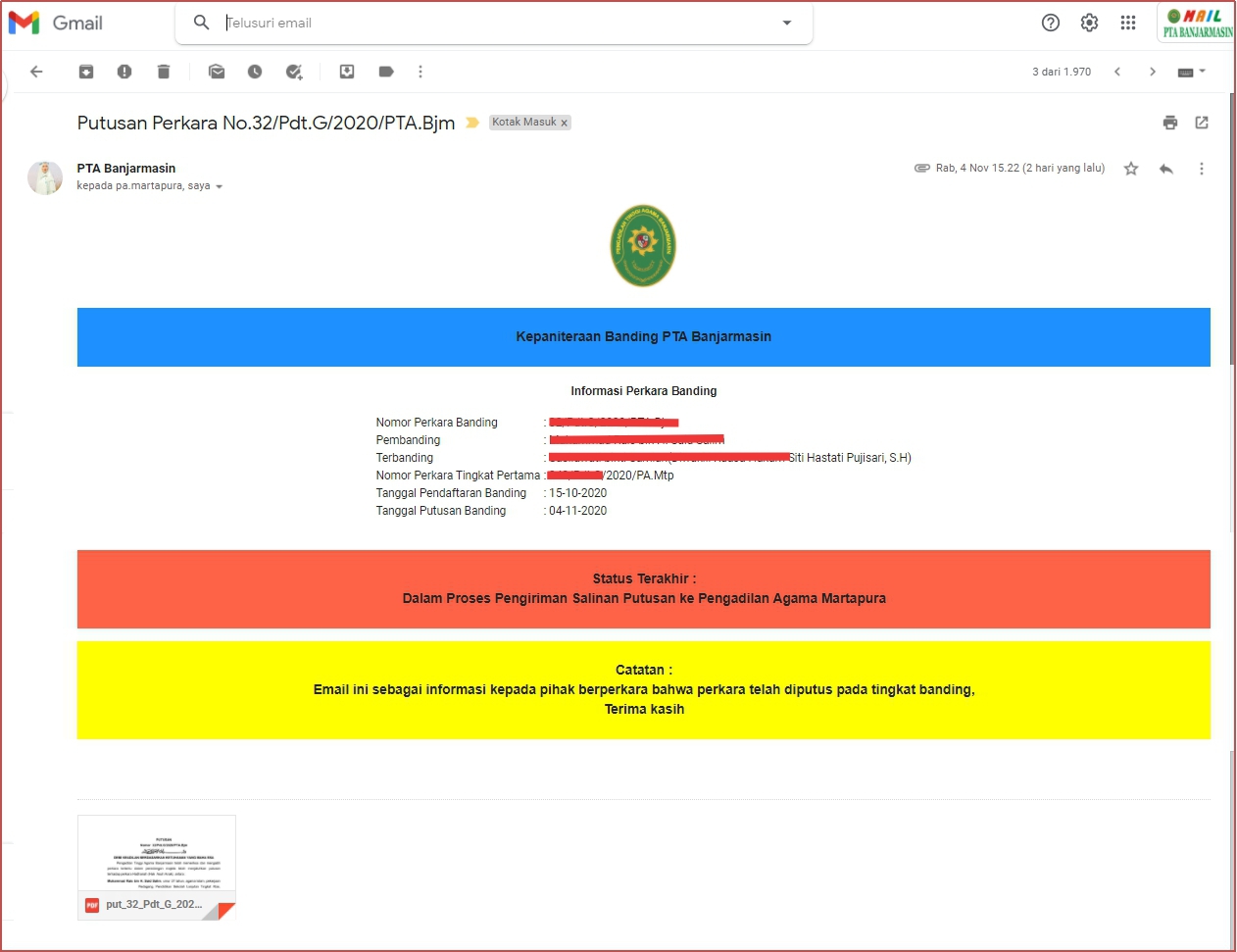Delete the email using the trash icon
Viewport: 1237px width, 952px height.
point(164,72)
